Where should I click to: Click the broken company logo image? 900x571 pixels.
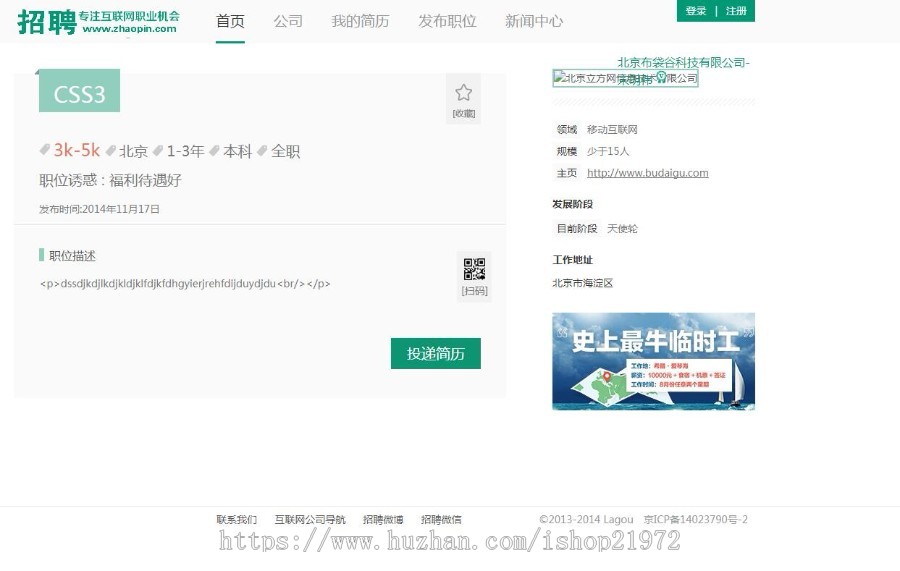click(x=625, y=78)
